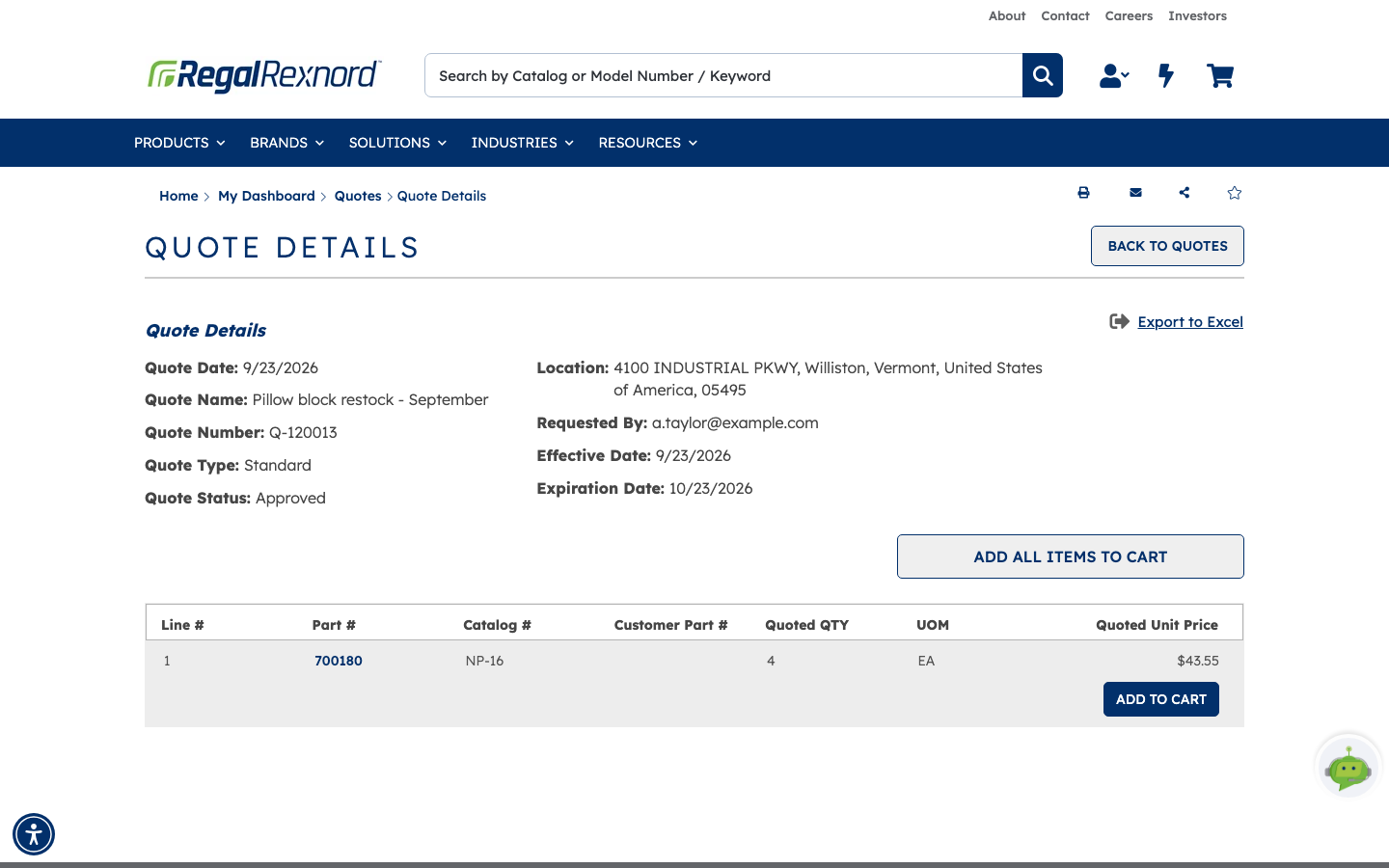Focus the catalog or model number search field

[723, 75]
